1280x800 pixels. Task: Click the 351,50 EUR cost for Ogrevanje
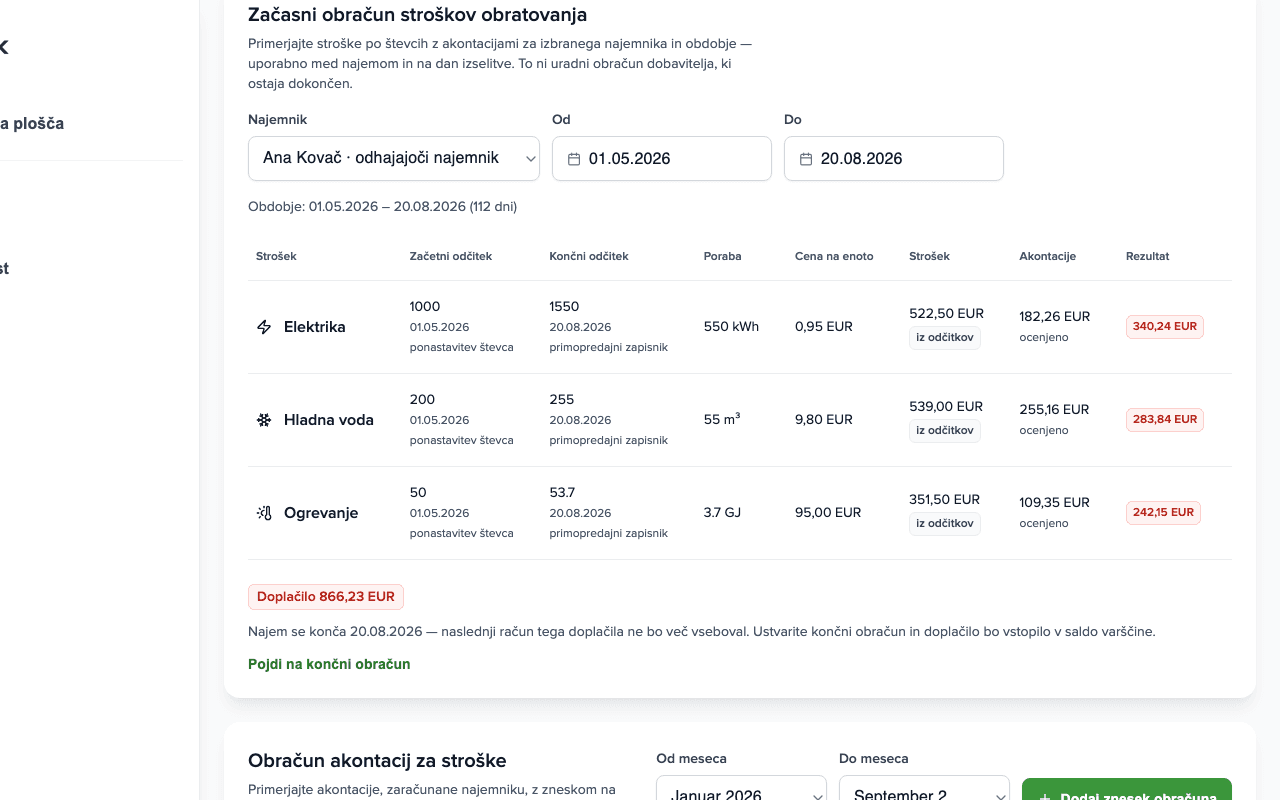(945, 500)
